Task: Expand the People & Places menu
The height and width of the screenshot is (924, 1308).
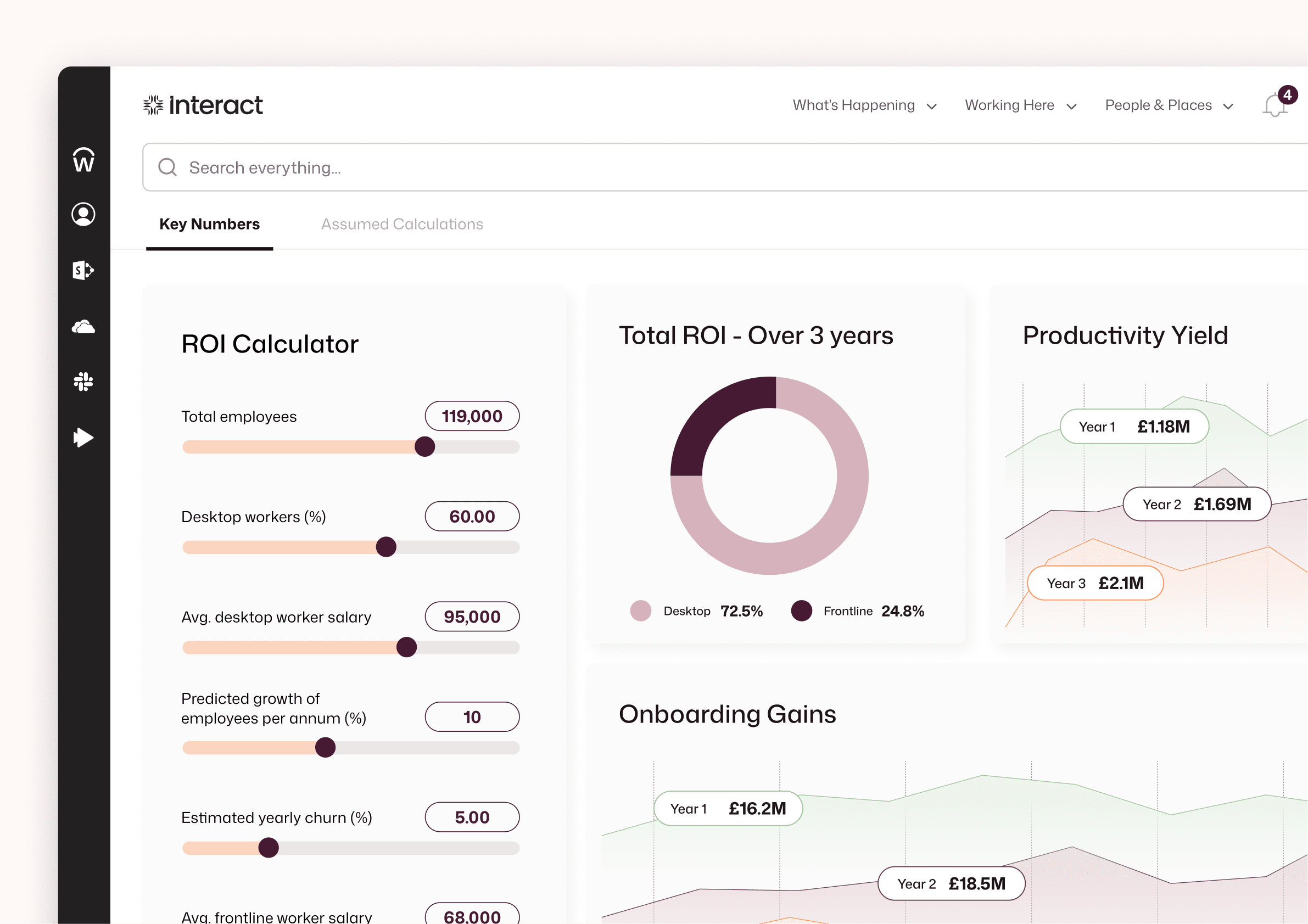Action: point(1169,105)
